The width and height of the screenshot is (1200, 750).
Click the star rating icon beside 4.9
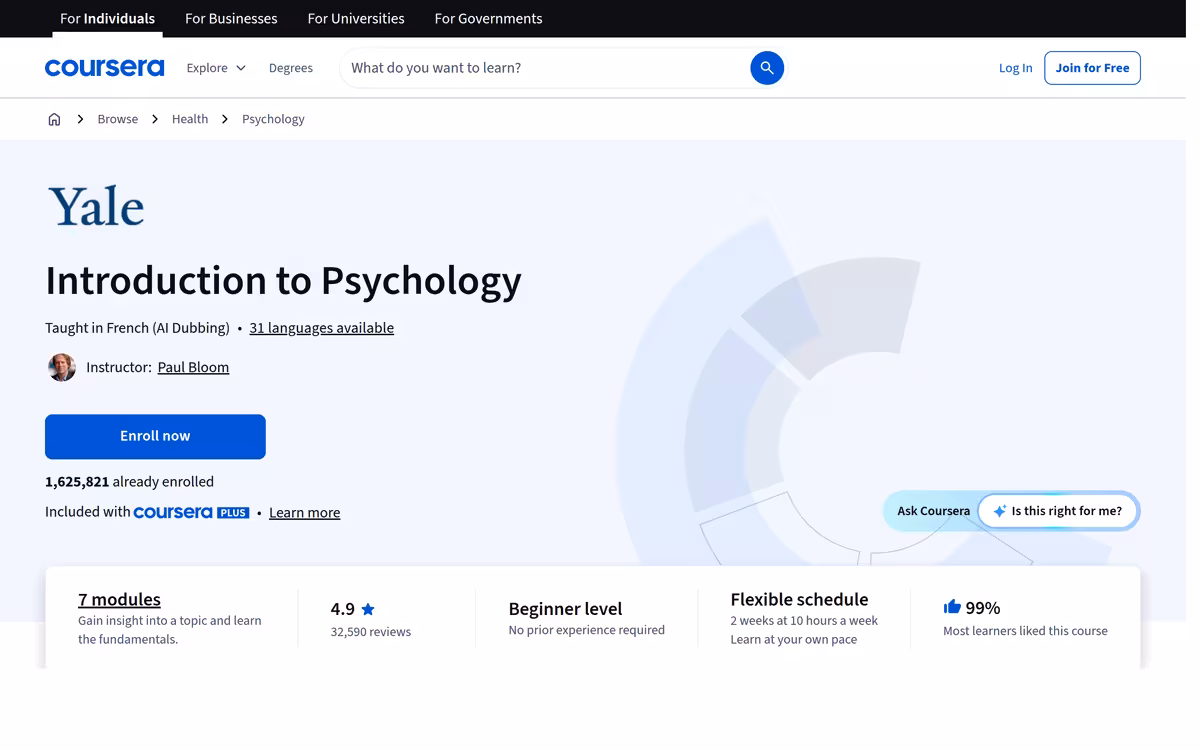tap(368, 609)
